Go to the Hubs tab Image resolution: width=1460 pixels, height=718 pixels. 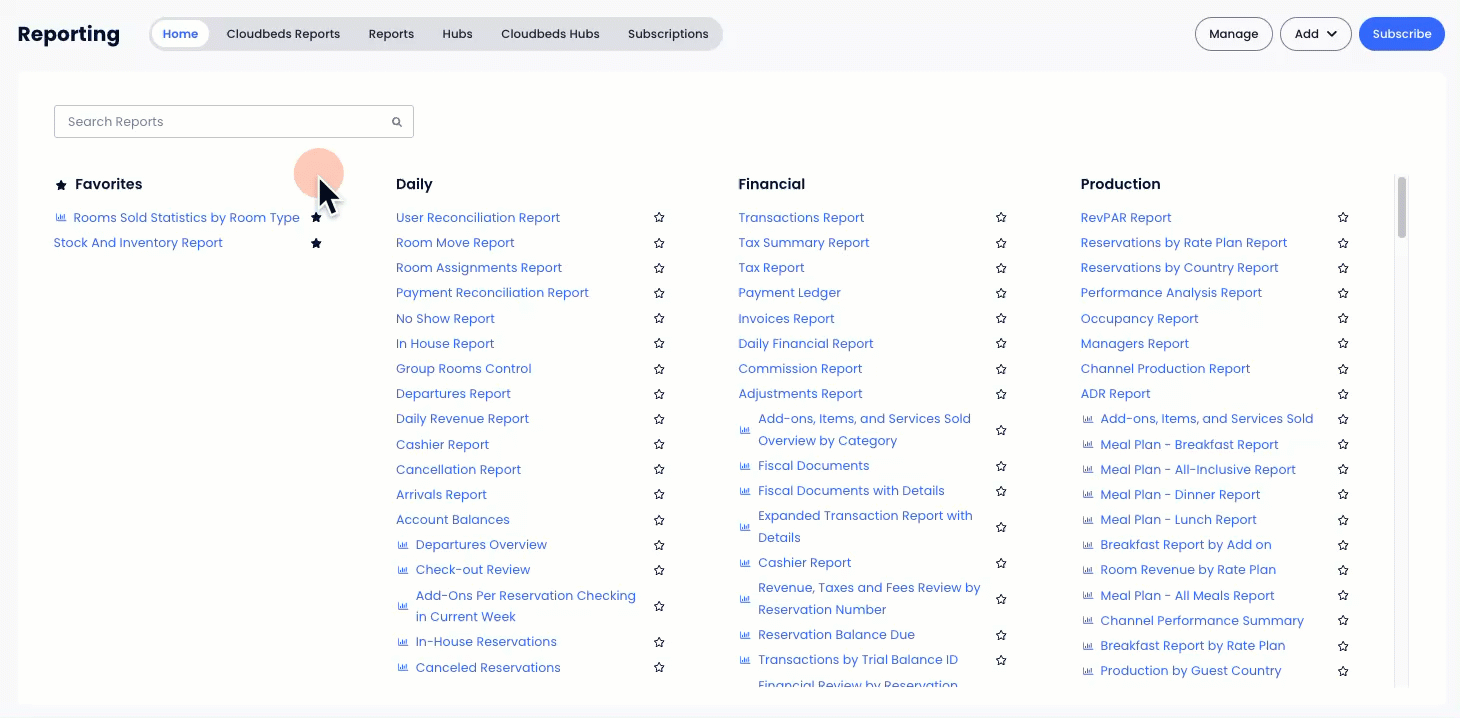(x=457, y=34)
